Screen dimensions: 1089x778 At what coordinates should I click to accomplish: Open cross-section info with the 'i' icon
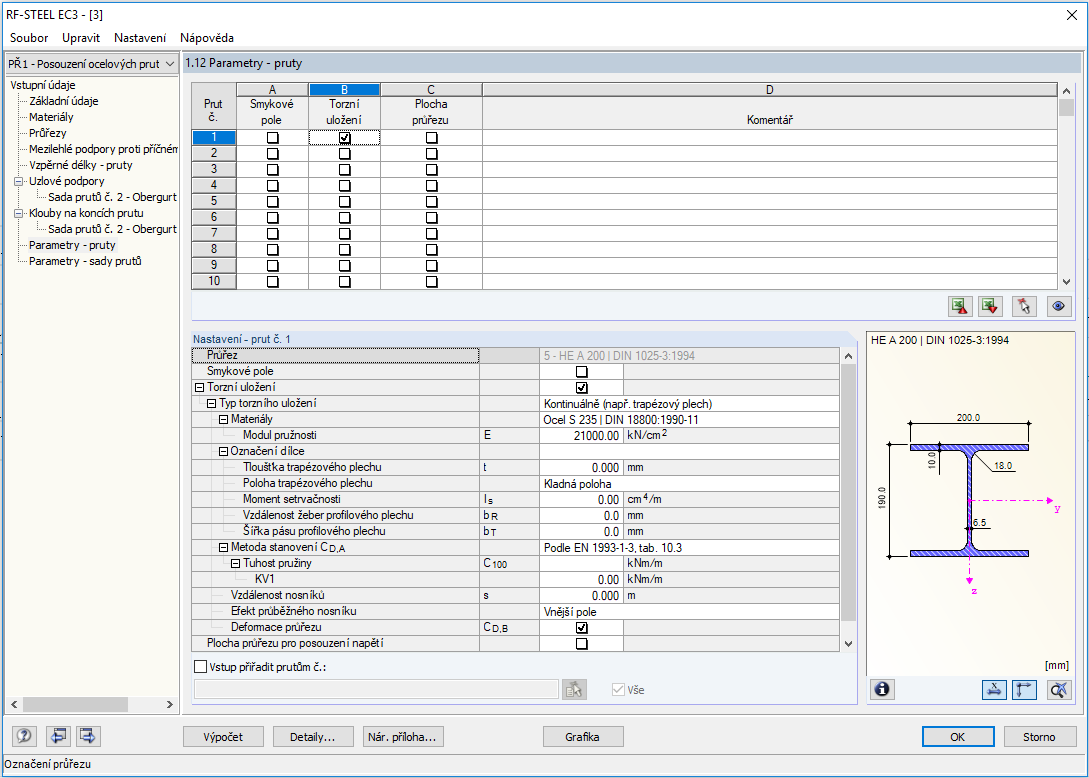coord(882,689)
